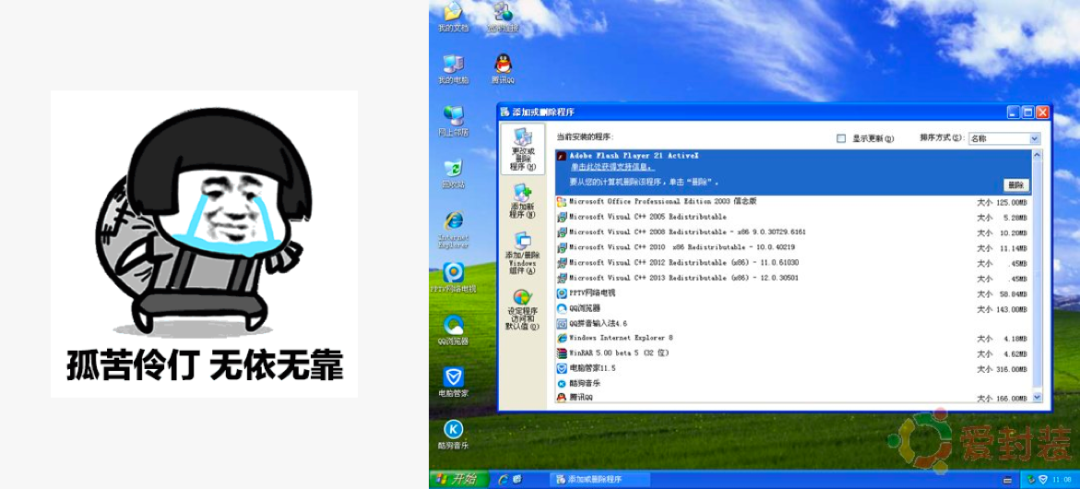Click the system tray shield icon
The image size is (1080, 489).
coord(1042,479)
